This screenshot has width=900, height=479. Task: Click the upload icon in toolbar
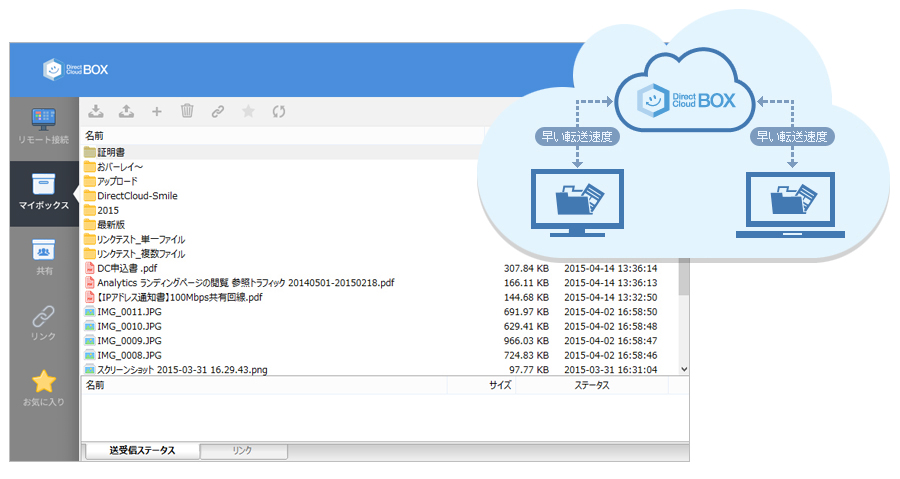(126, 111)
